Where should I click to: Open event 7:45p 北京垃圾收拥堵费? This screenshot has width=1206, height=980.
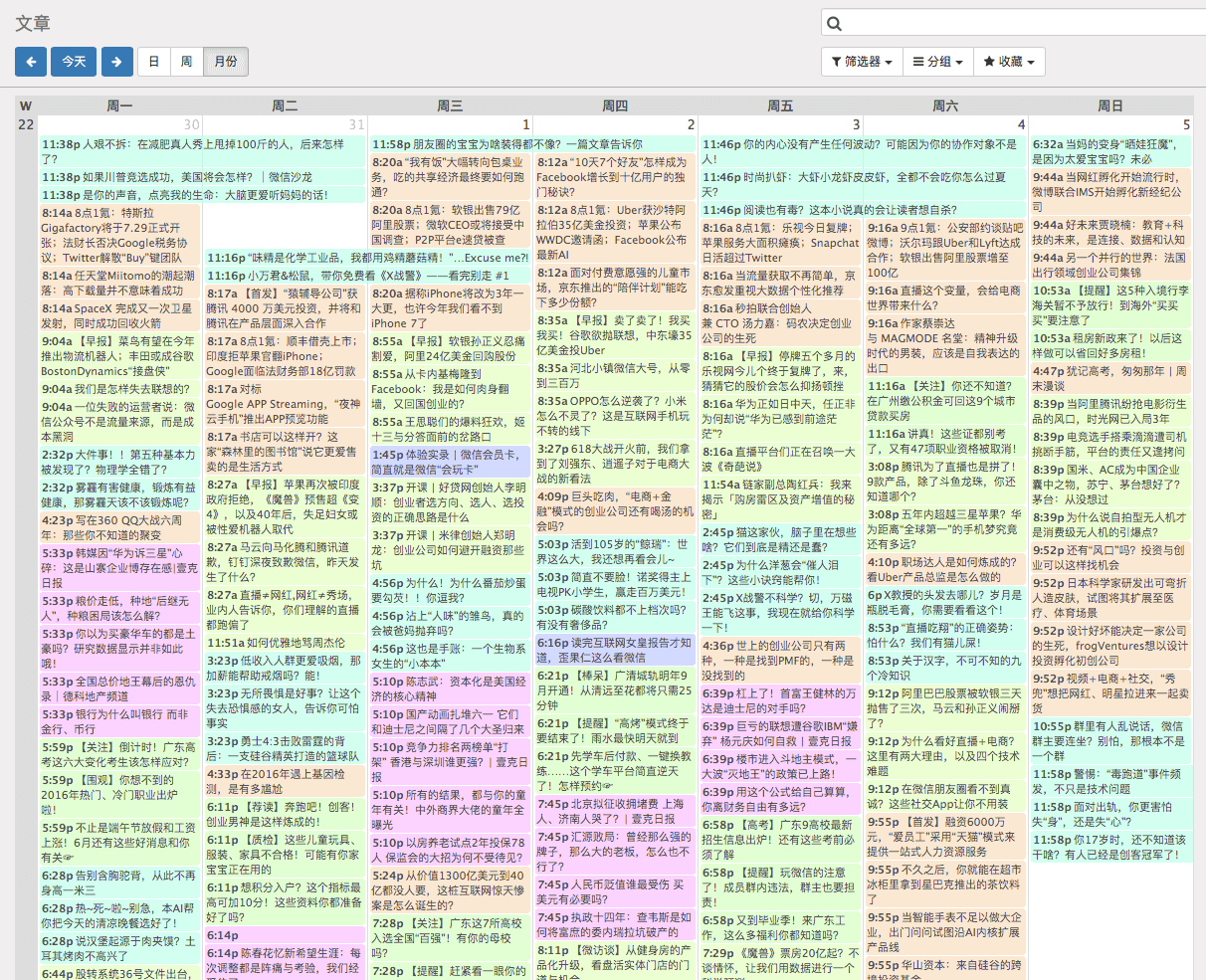[x=615, y=811]
